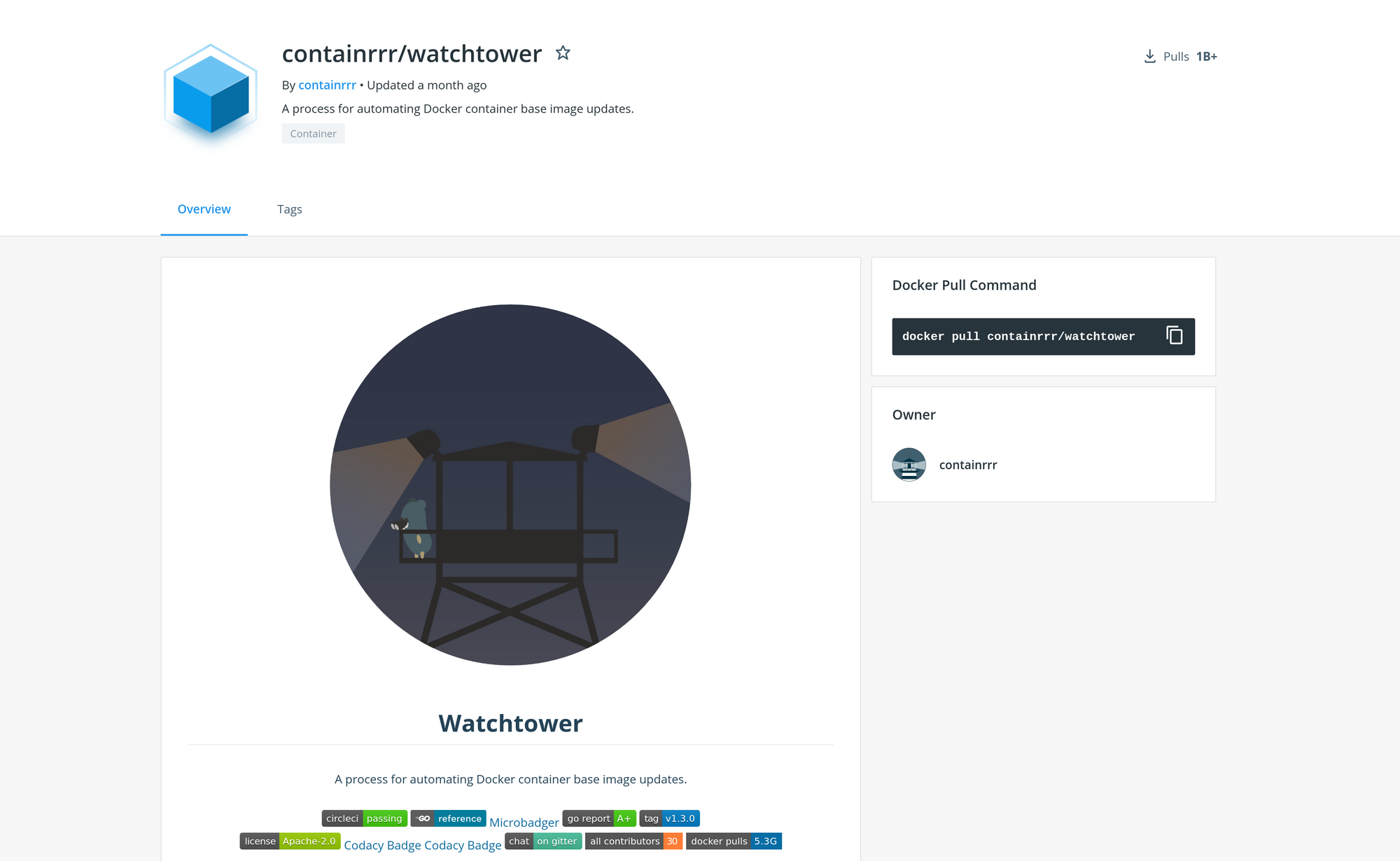Expand the Container category filter
Viewport: 1400px width, 861px height.
click(x=313, y=133)
